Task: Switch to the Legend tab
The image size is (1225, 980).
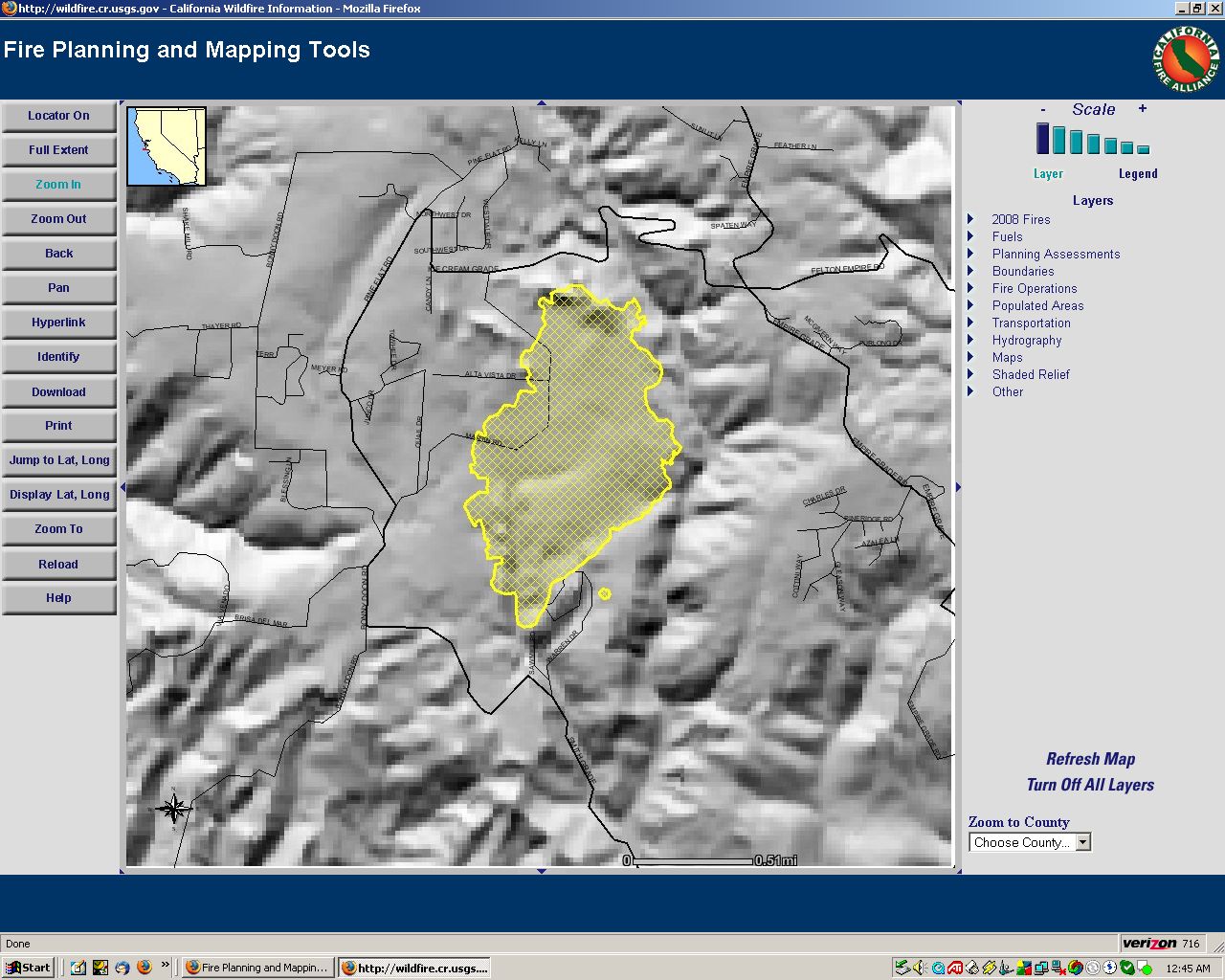Action: click(x=1138, y=174)
